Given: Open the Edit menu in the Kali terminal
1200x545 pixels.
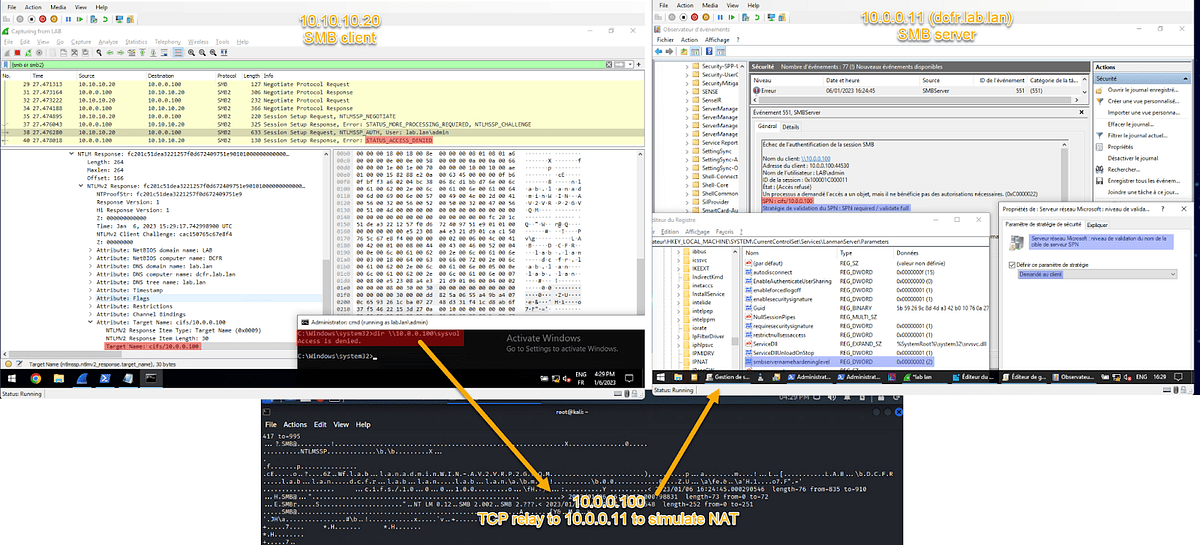Looking at the screenshot, I should tap(321, 425).
